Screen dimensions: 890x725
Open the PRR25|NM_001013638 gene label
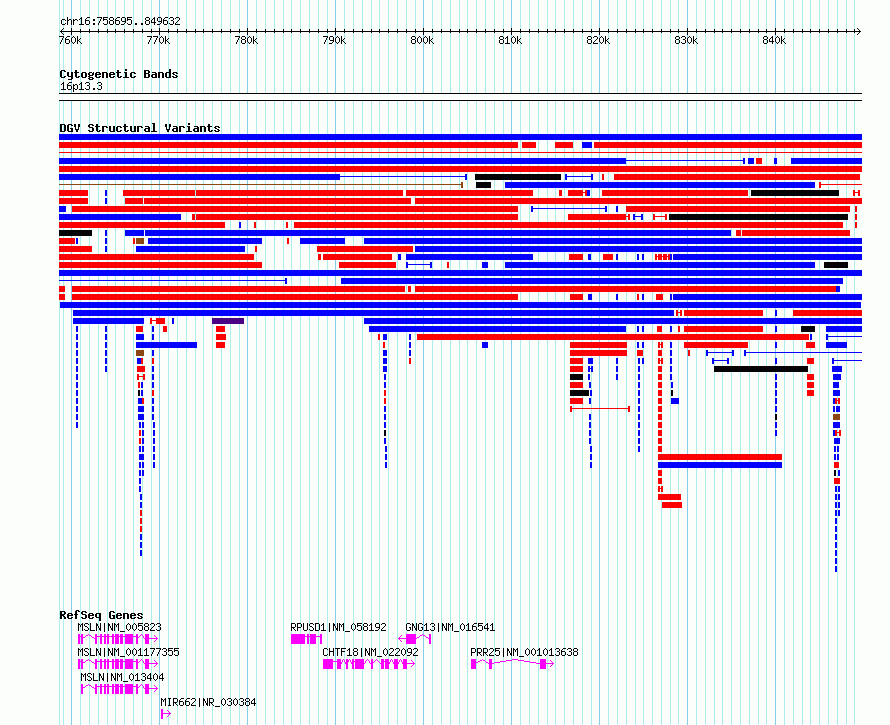pyautogui.click(x=524, y=652)
